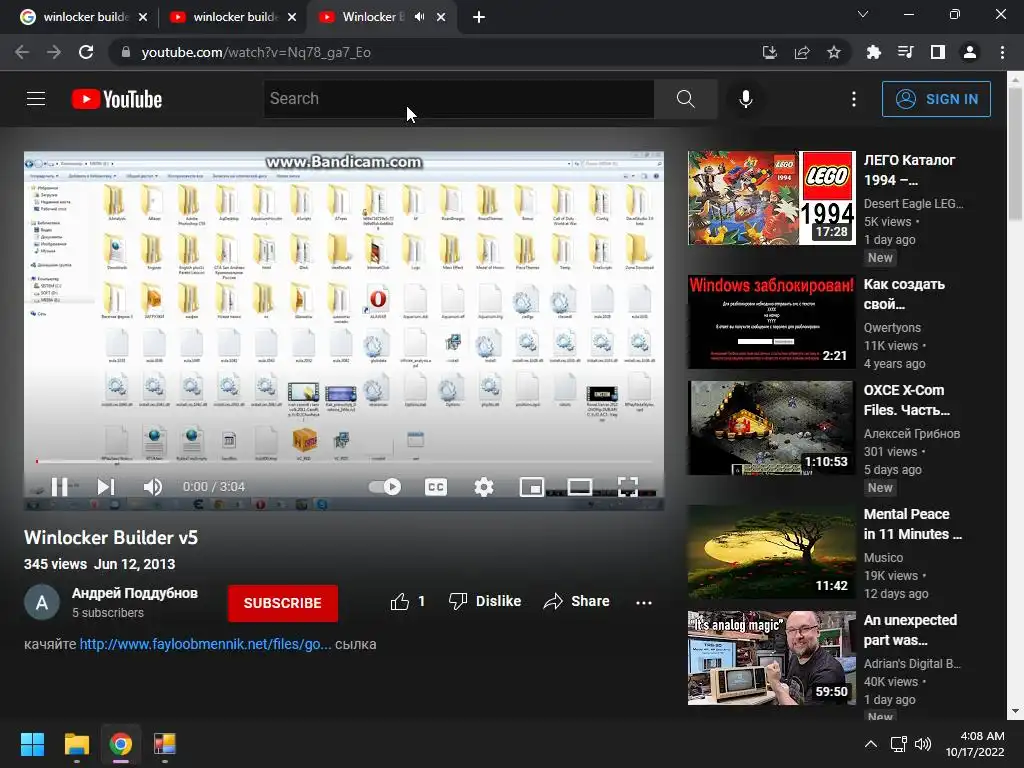Screen dimensions: 1024x768
Task: Open YouTube settings three-dot menu
Action: 854,99
